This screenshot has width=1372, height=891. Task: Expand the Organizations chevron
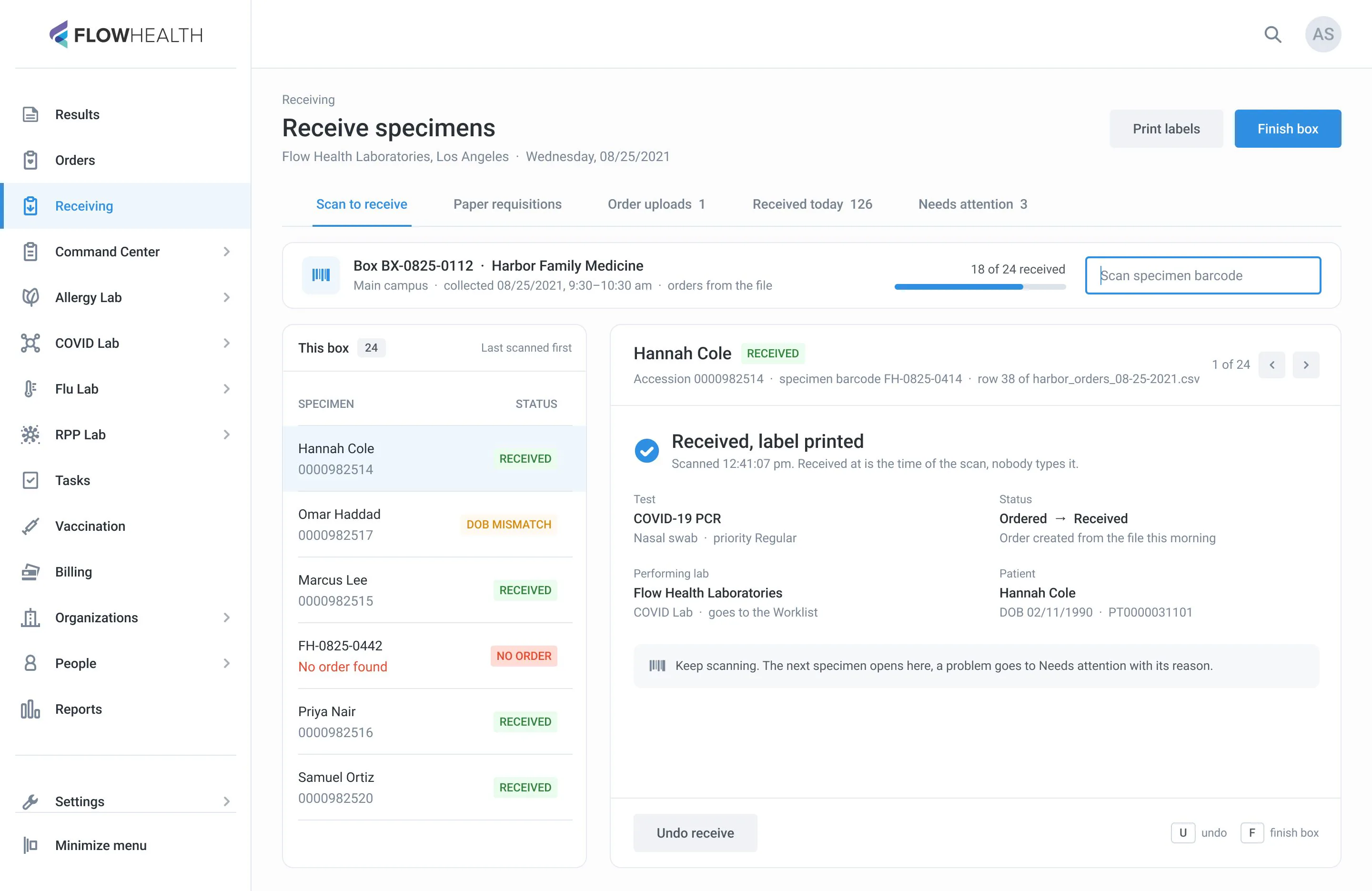pos(227,618)
